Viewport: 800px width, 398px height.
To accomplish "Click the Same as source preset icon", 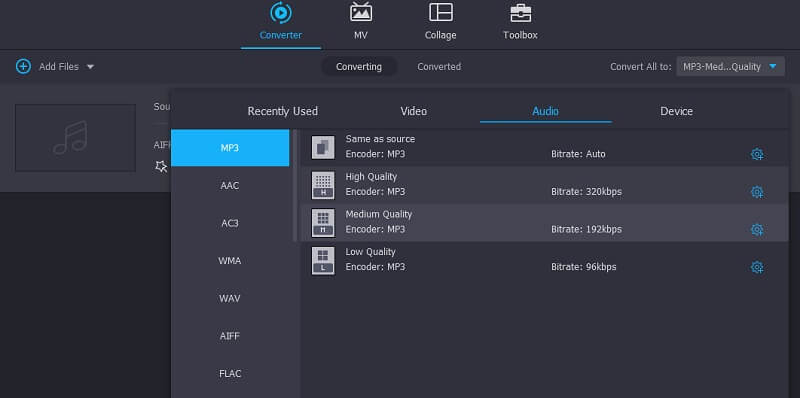I will click(x=323, y=147).
